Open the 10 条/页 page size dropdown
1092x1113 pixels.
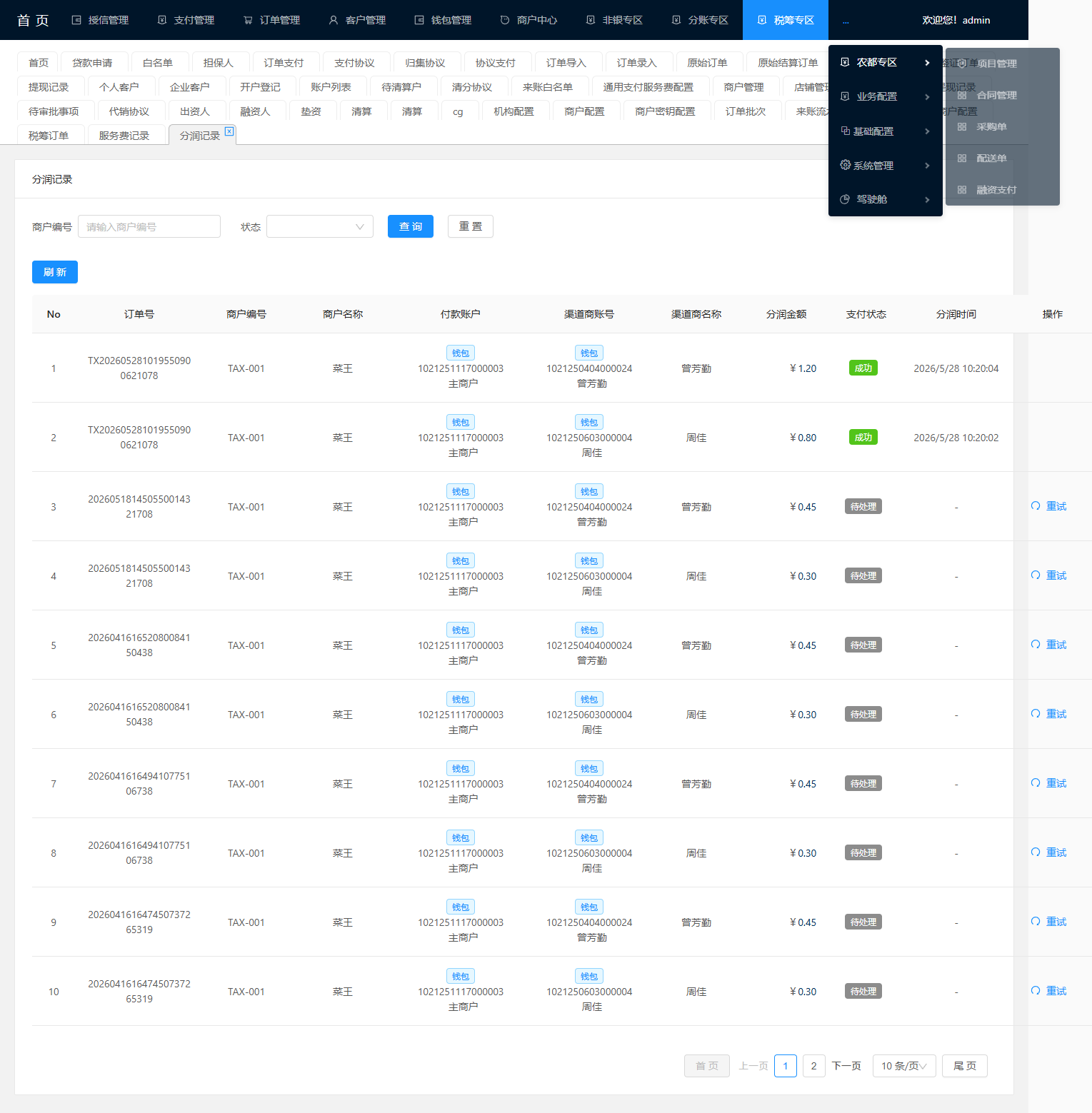point(904,1066)
